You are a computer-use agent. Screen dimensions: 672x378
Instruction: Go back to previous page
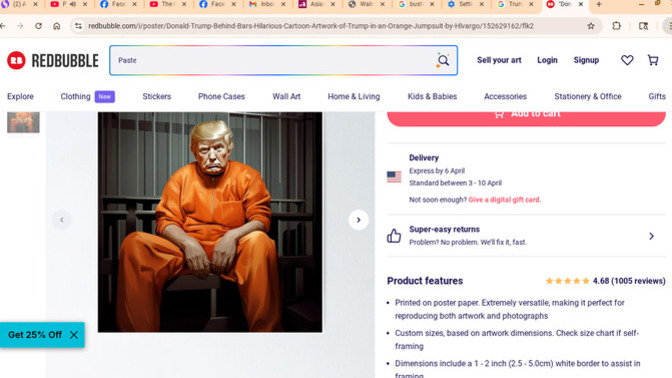click(x=3, y=26)
